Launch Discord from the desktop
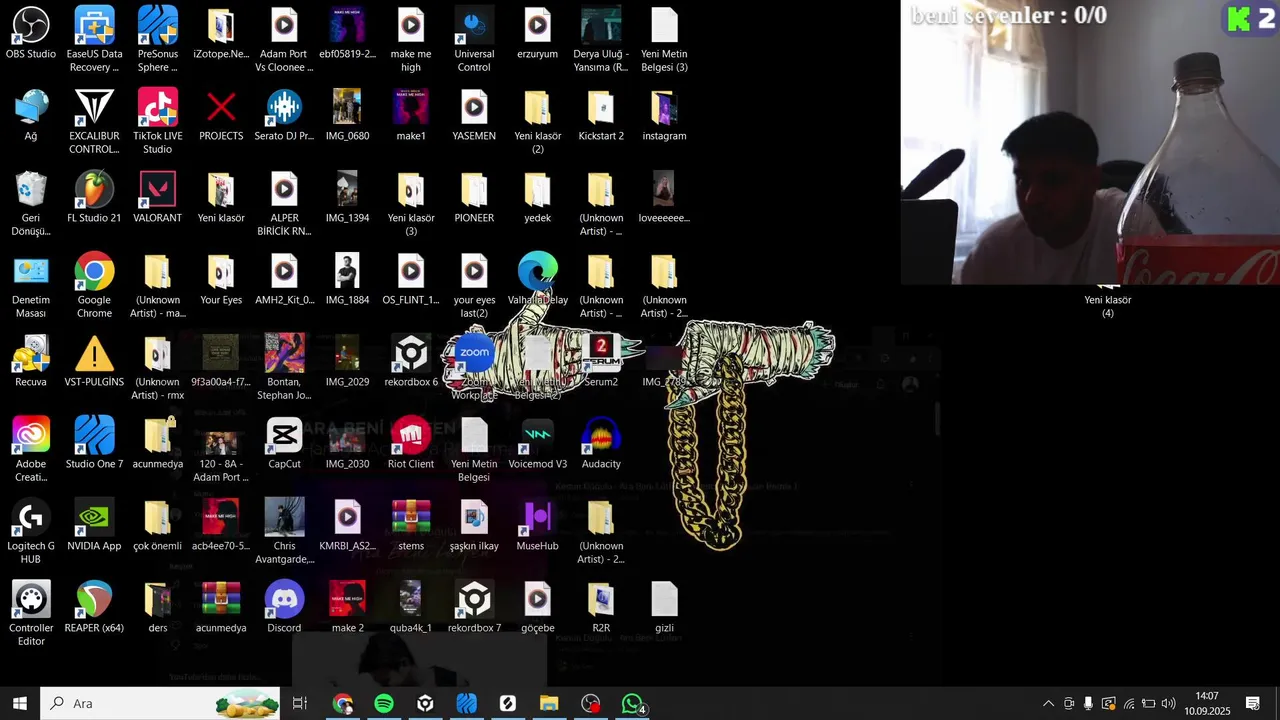1280x720 pixels. [284, 607]
